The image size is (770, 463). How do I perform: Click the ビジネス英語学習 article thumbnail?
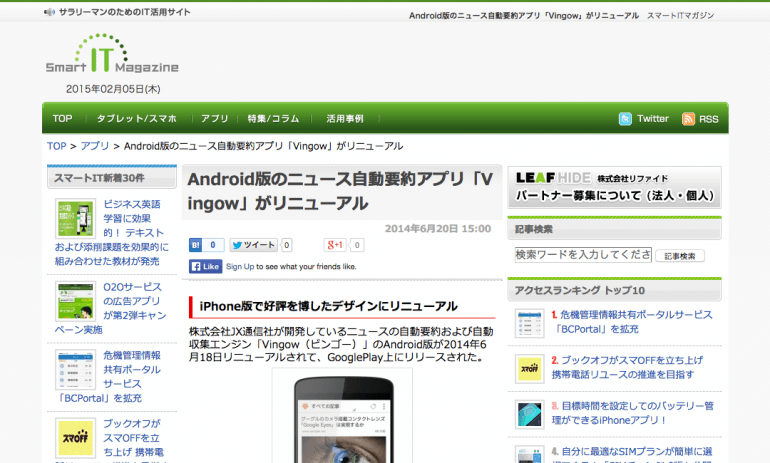[75, 218]
